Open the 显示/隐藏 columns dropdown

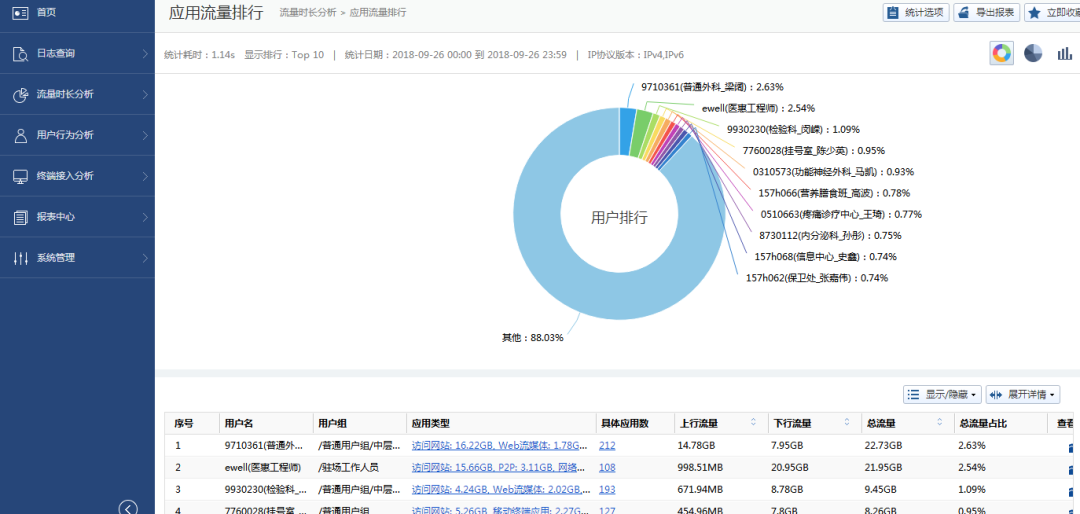tap(942, 395)
